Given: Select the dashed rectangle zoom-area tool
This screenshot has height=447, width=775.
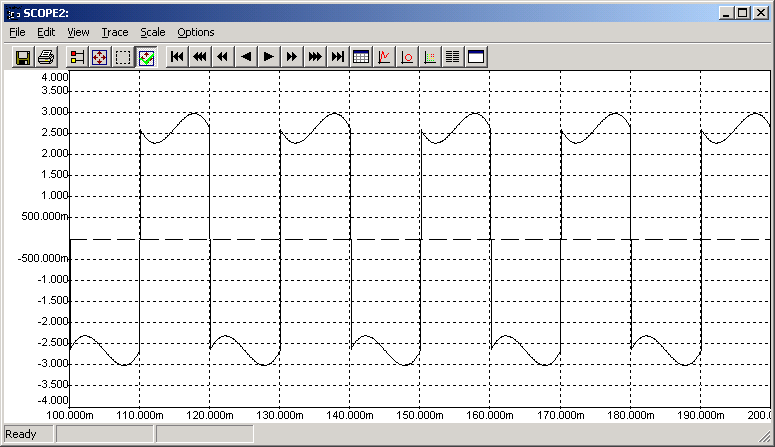Looking at the screenshot, I should click(x=123, y=57).
